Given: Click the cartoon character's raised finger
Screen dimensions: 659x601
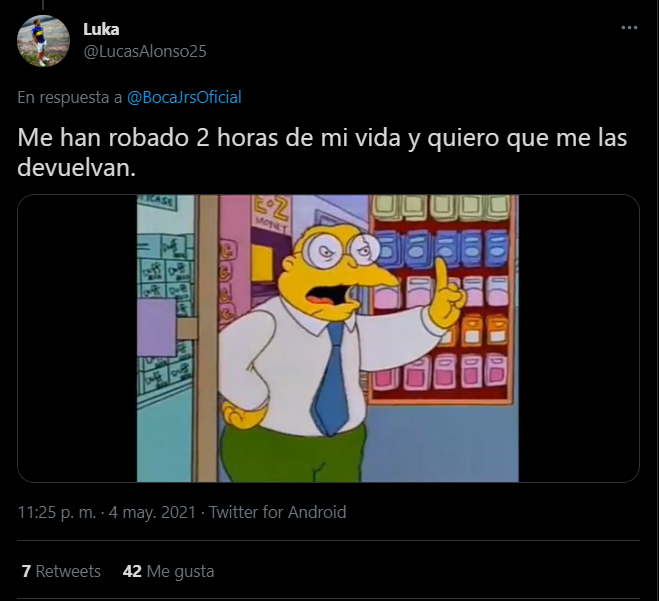Looking at the screenshot, I should (x=441, y=272).
